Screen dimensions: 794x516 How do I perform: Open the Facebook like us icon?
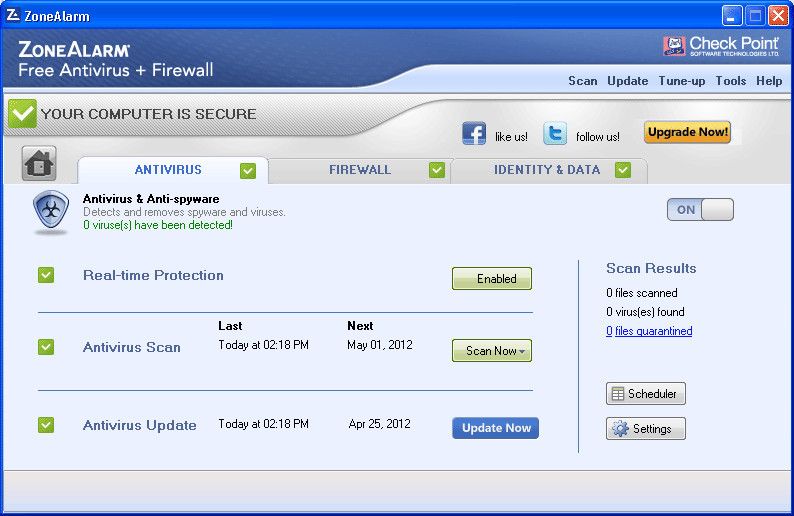(474, 134)
